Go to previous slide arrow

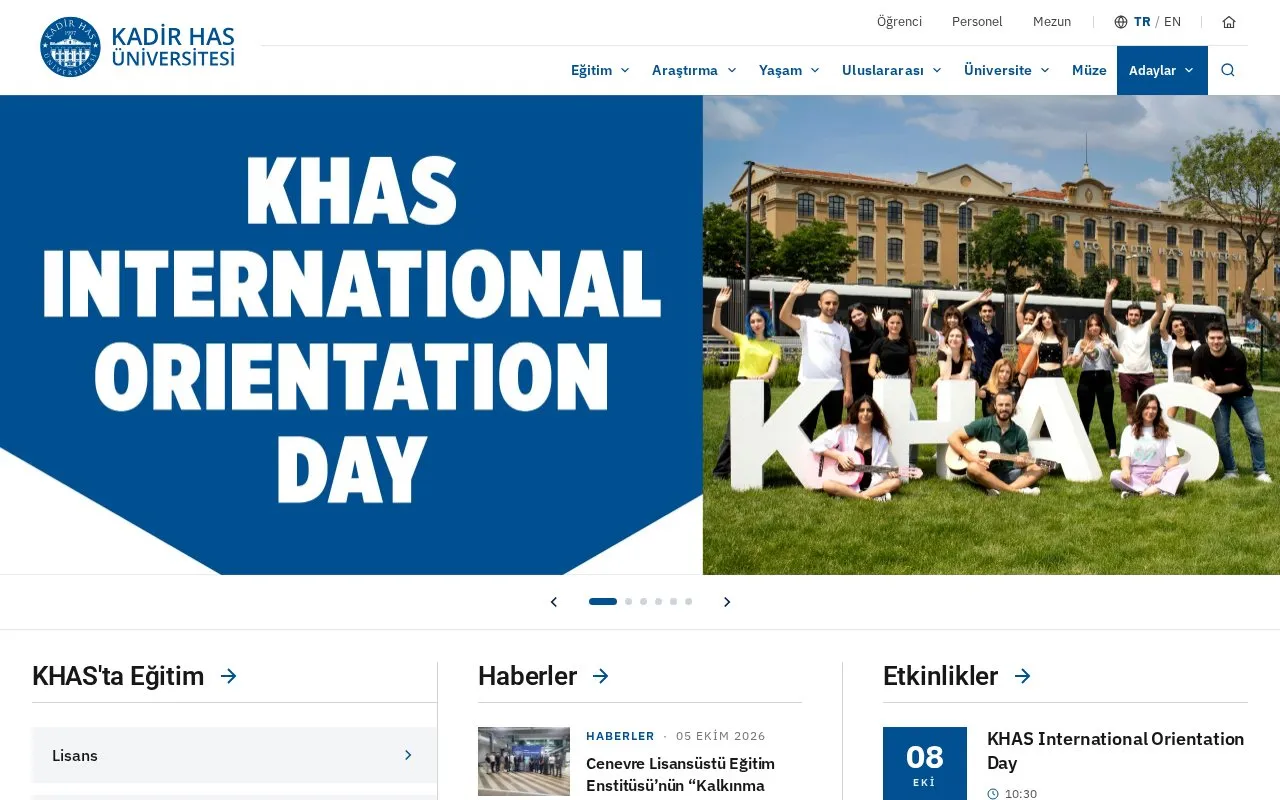[554, 602]
